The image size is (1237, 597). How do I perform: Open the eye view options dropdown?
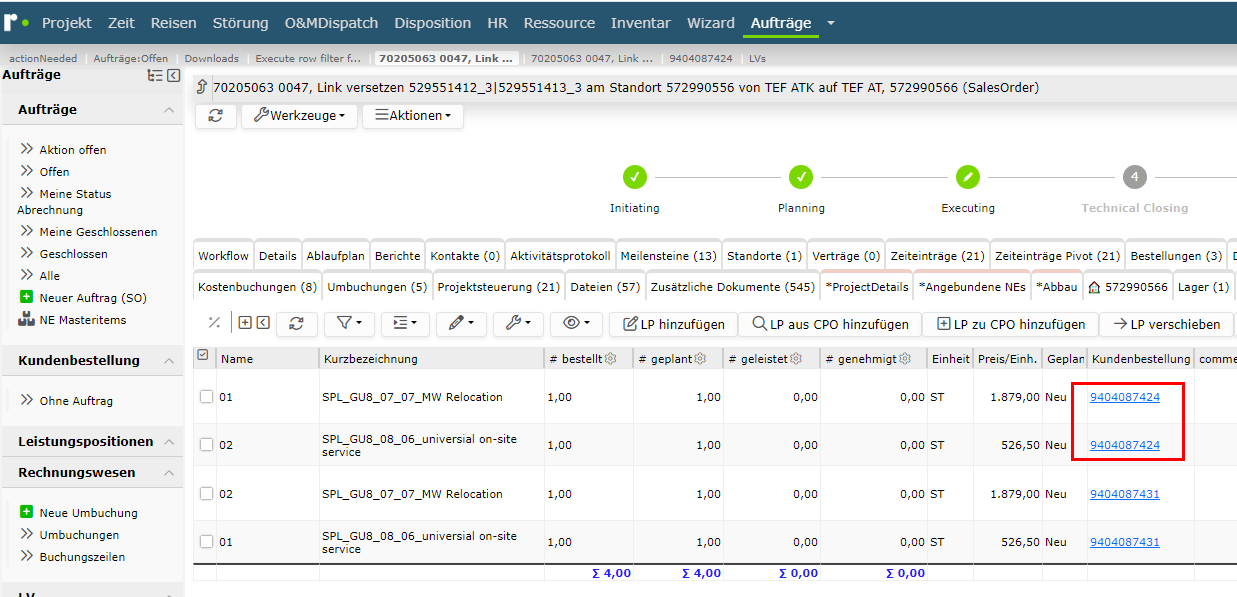(x=577, y=323)
